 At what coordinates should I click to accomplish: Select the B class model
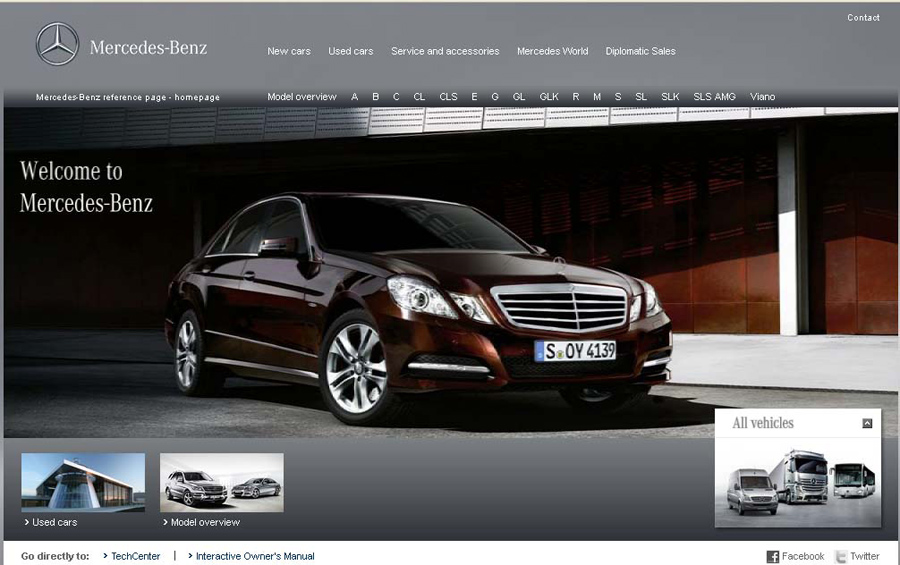[x=375, y=97]
